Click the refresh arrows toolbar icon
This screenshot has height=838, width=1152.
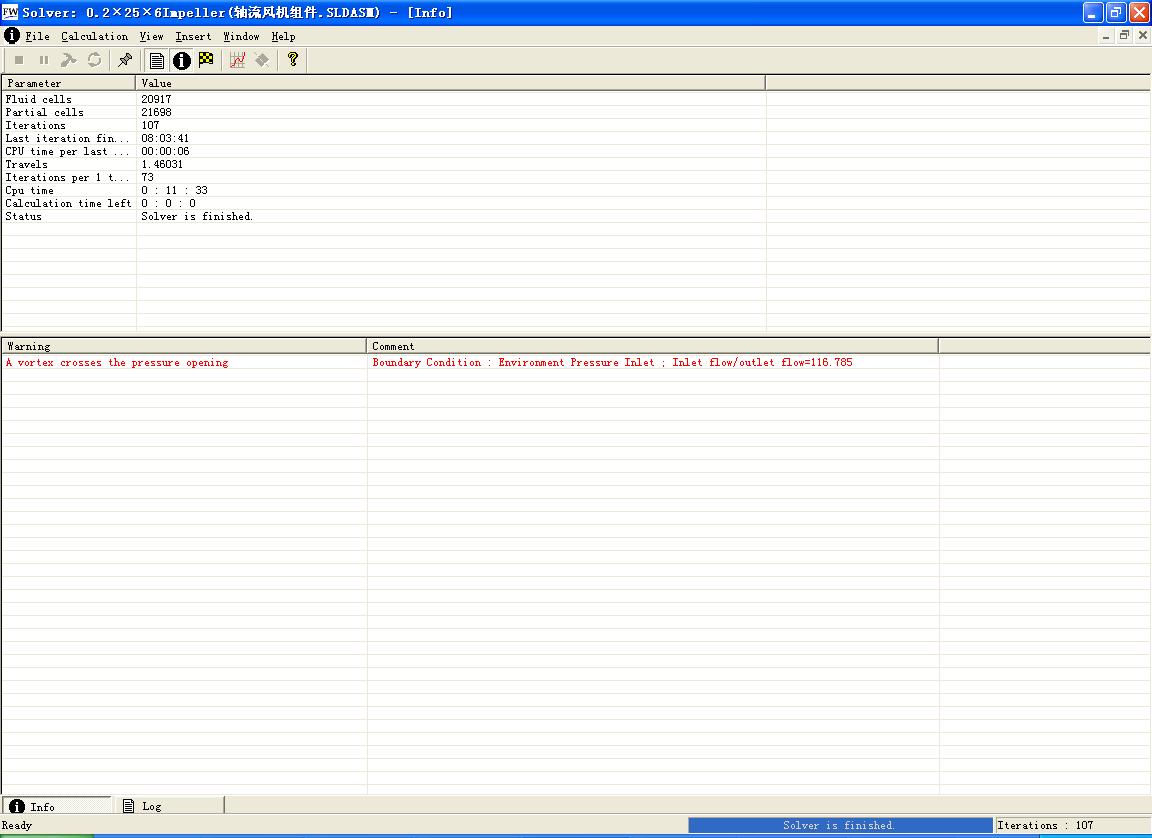(x=94, y=60)
